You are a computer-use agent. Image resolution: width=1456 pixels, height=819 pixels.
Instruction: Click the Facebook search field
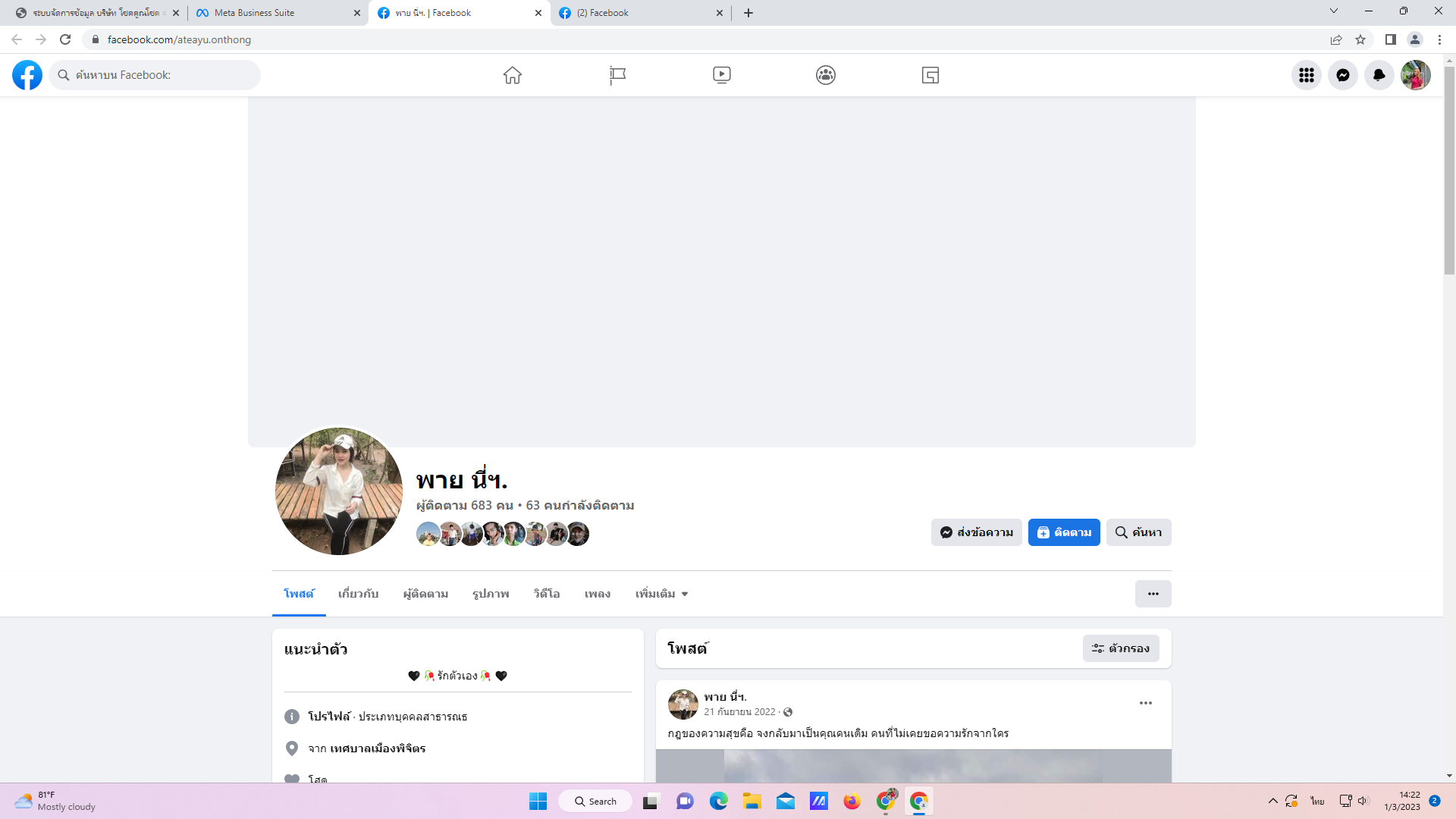coord(155,75)
